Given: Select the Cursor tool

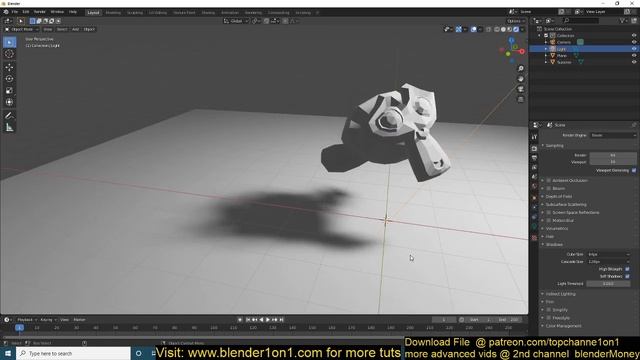Looking at the screenshot, I should pos(9,54).
